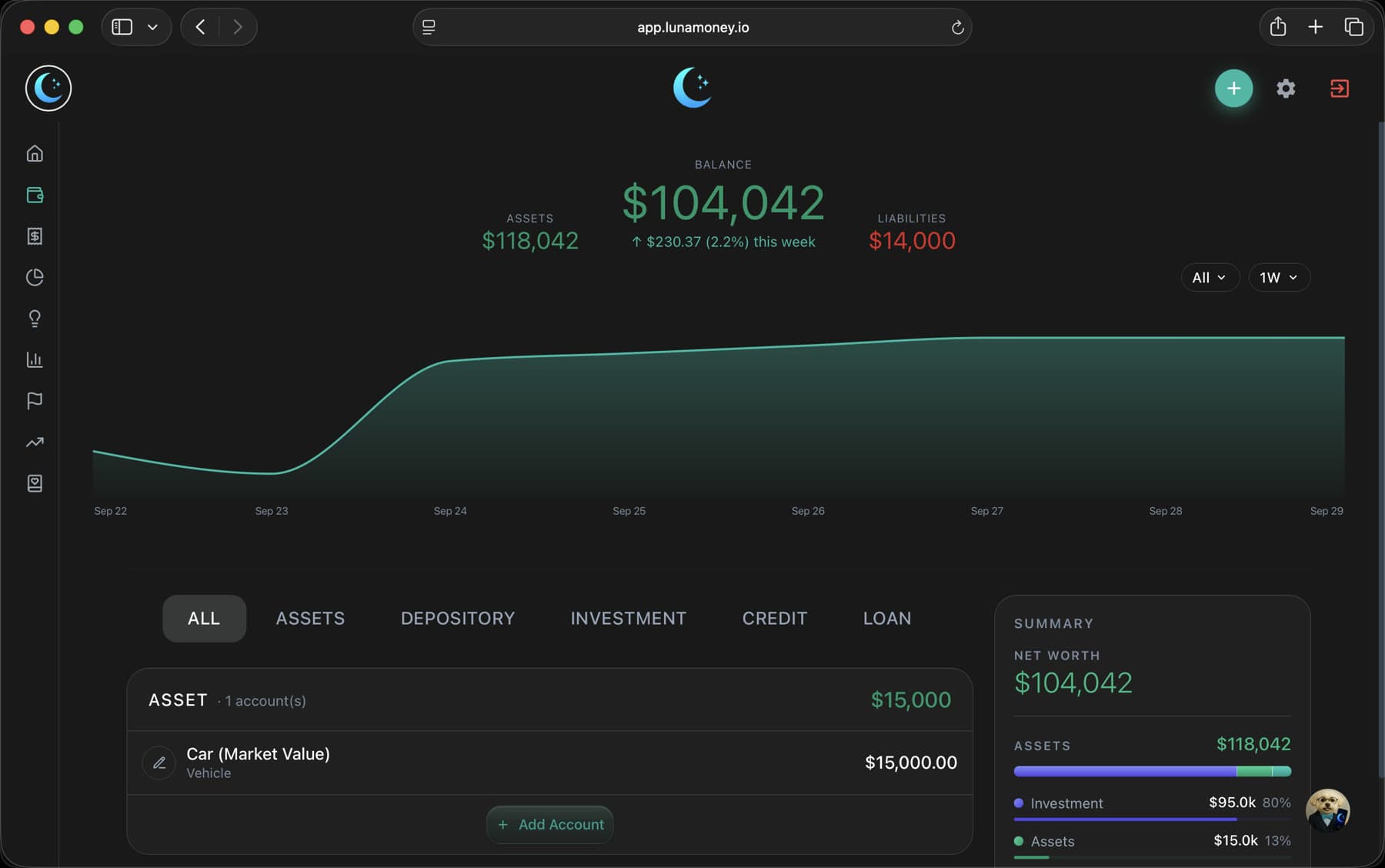Image resolution: width=1385 pixels, height=868 pixels.
Task: Log out using the red exit icon
Action: pos(1339,88)
